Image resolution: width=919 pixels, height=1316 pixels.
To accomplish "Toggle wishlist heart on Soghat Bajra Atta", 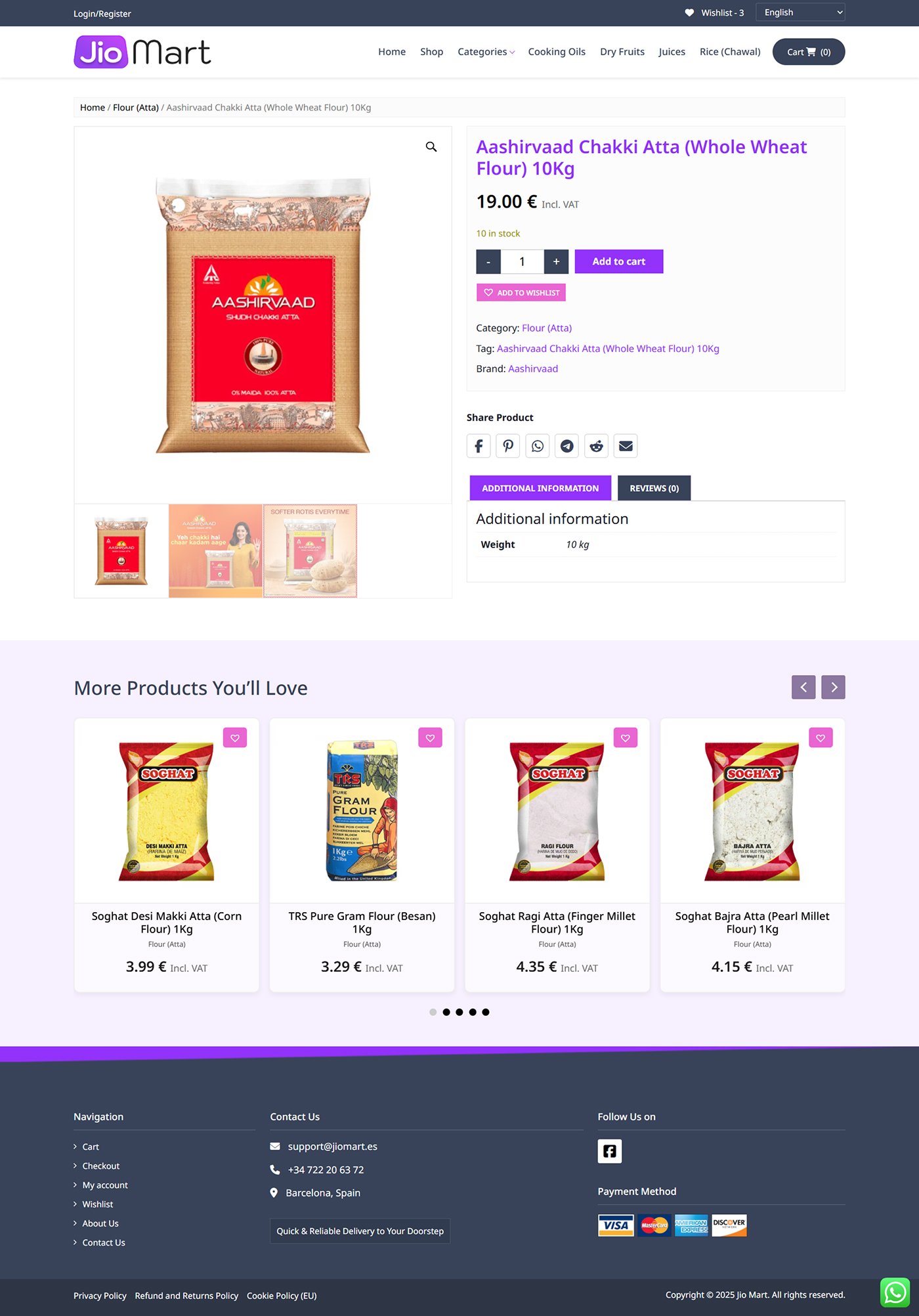I will click(821, 738).
